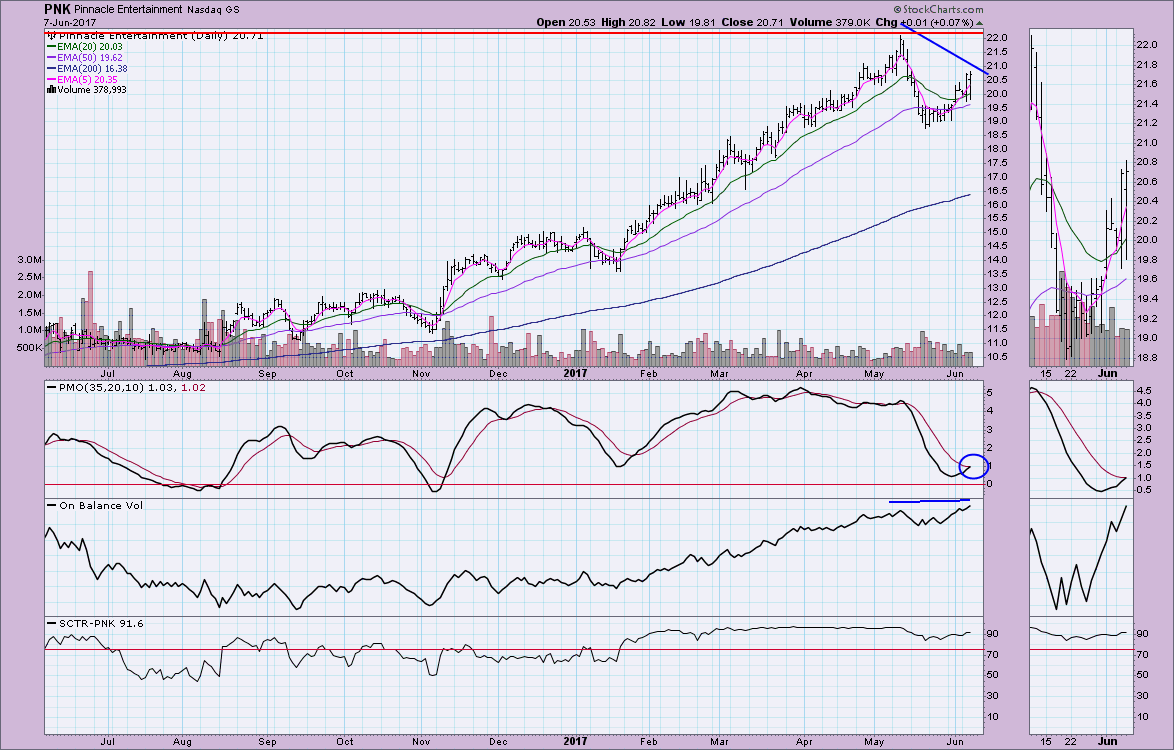The height and width of the screenshot is (750, 1174).
Task: Click the 7-Jun-2017 chart date
Action: tap(70, 22)
